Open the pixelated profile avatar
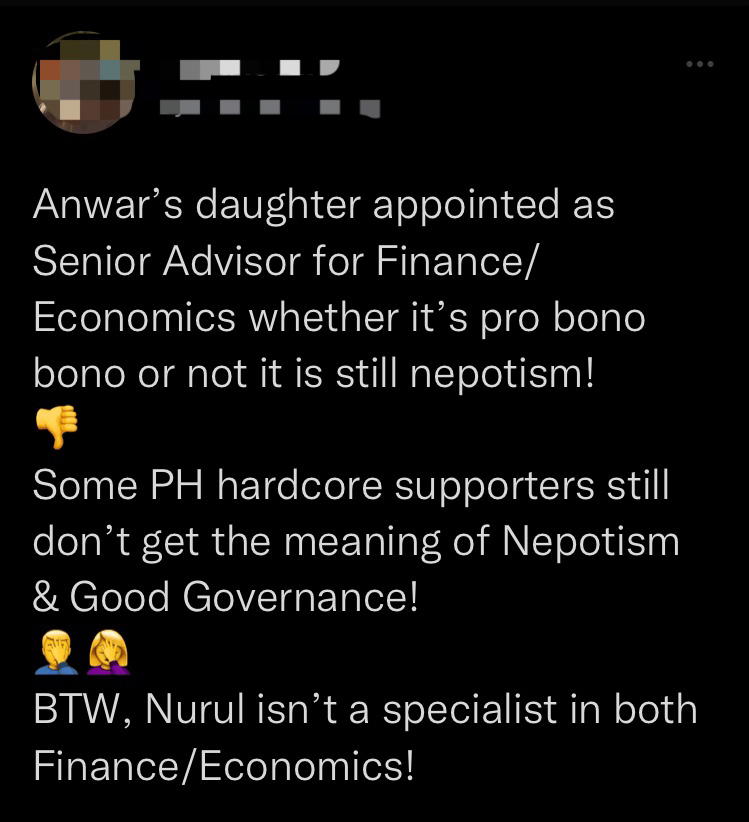This screenshot has height=822, width=749. [84, 82]
